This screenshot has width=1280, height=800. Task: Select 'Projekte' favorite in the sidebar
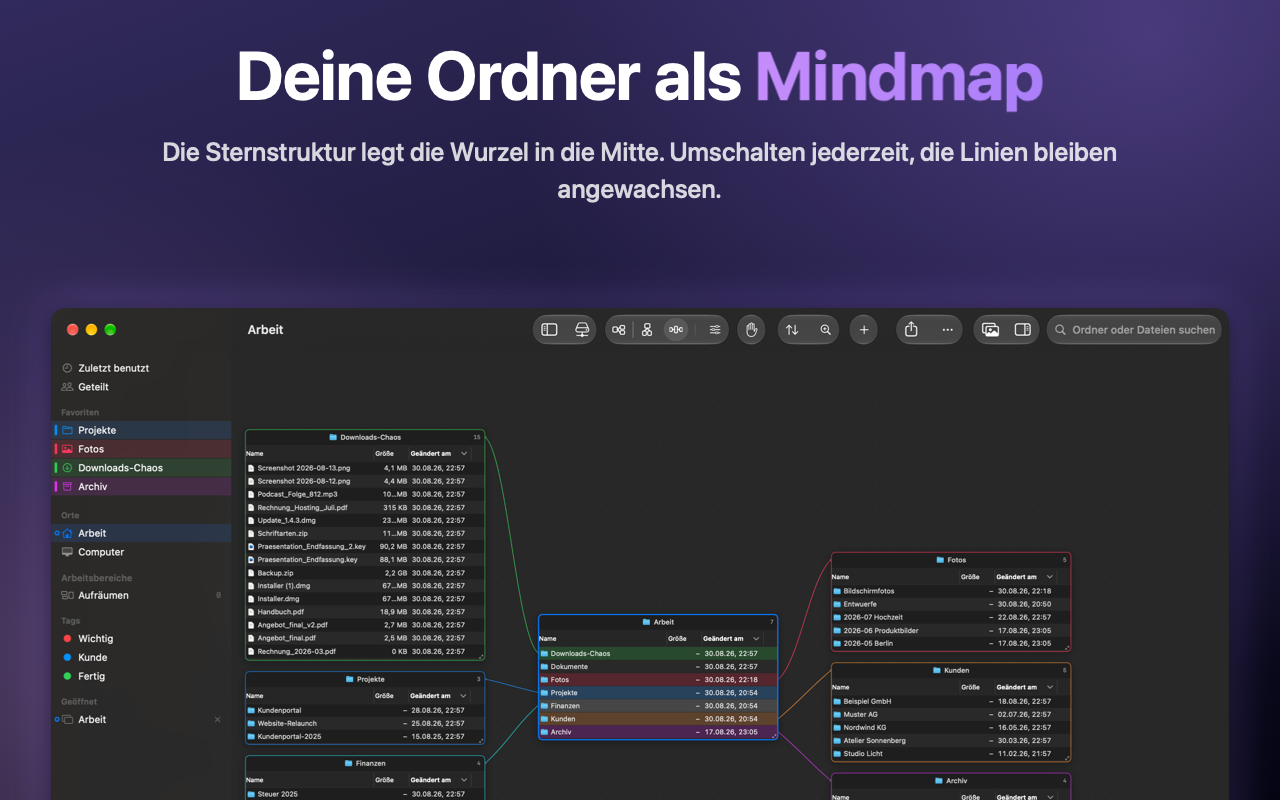[x=141, y=430]
